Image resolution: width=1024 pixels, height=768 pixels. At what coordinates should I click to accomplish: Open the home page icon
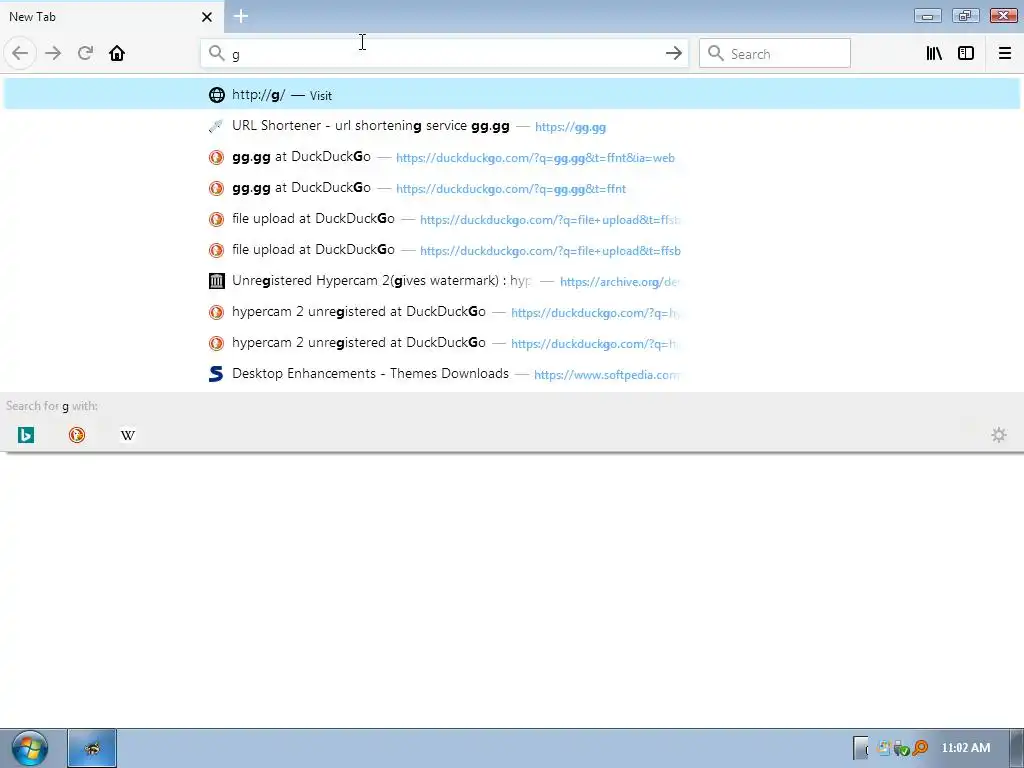pos(117,53)
